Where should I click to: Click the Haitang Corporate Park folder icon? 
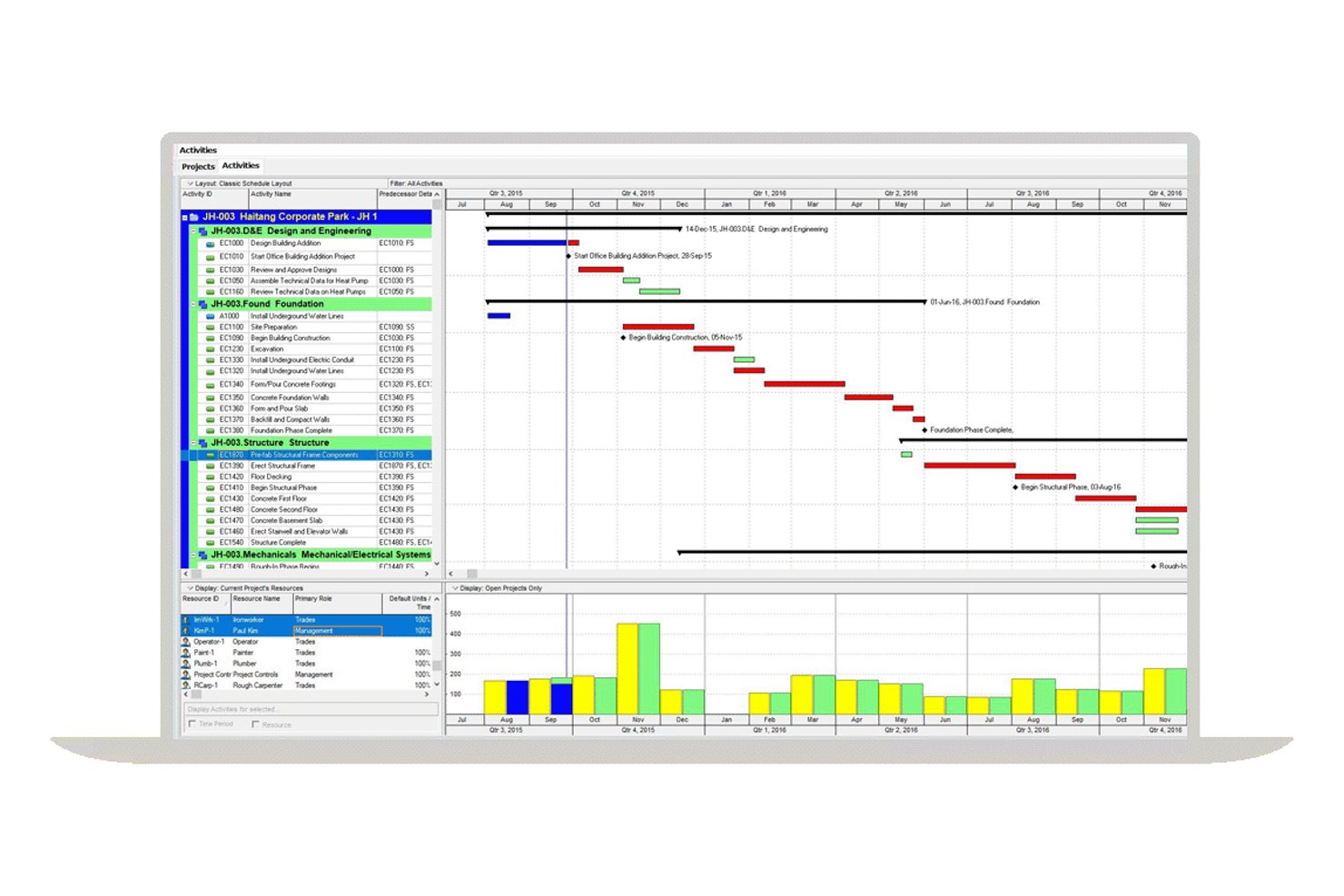tap(194, 217)
